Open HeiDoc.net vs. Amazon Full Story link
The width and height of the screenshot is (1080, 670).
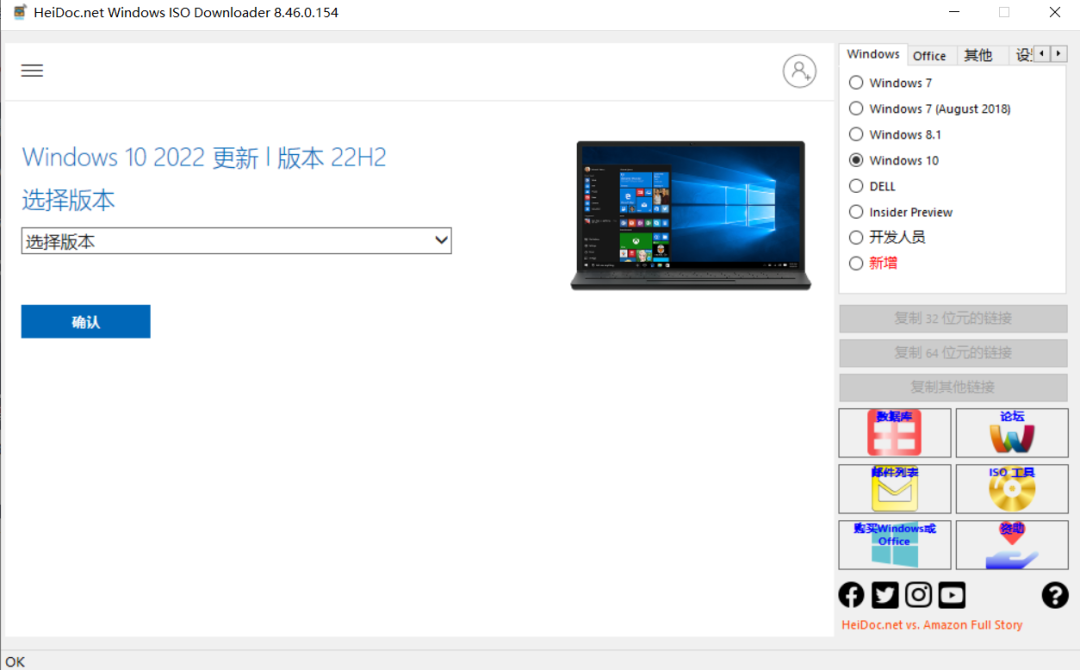click(x=931, y=625)
